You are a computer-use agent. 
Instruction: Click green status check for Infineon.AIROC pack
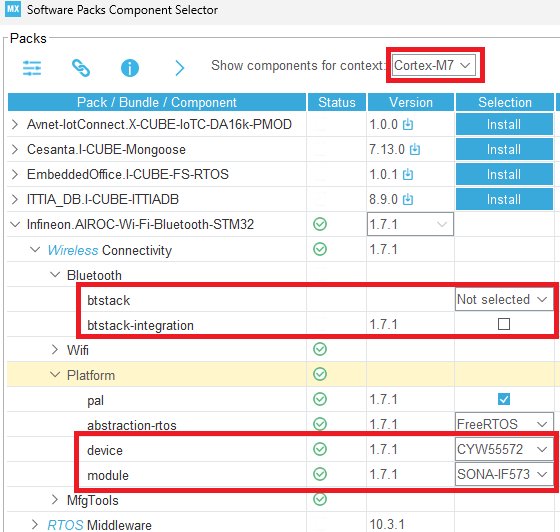320,224
